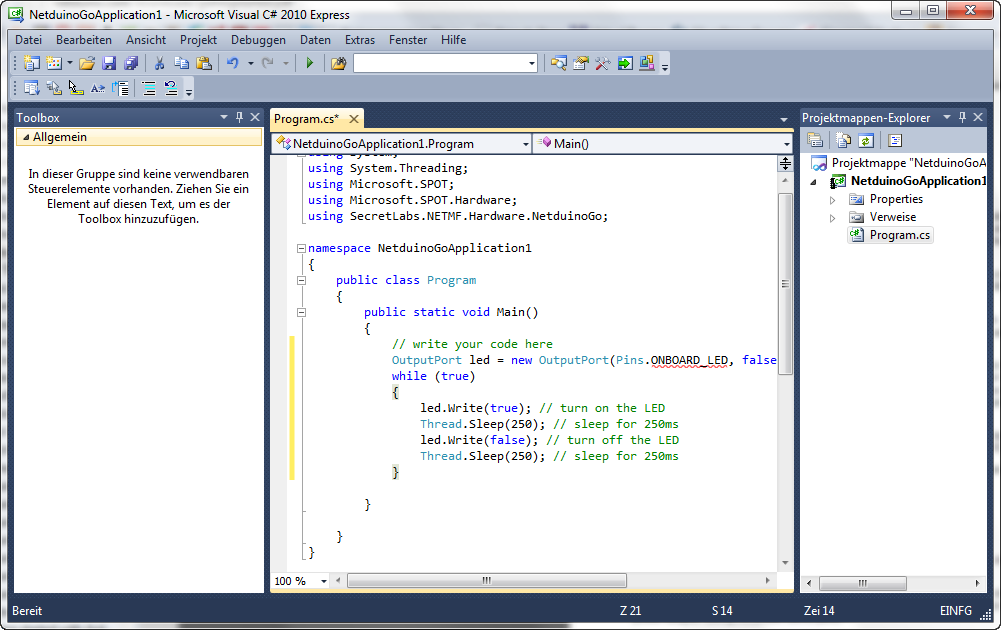The image size is (1001, 630).
Task: Click the Add New Item icon
Action: pos(54,63)
